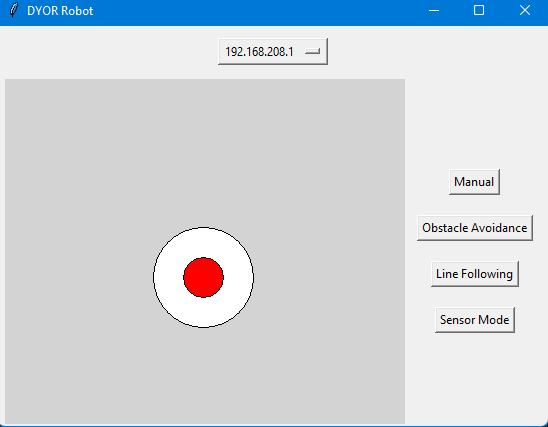This screenshot has width=548, height=427.
Task: Click the small indicator bar on IP selector
Action: (312, 51)
